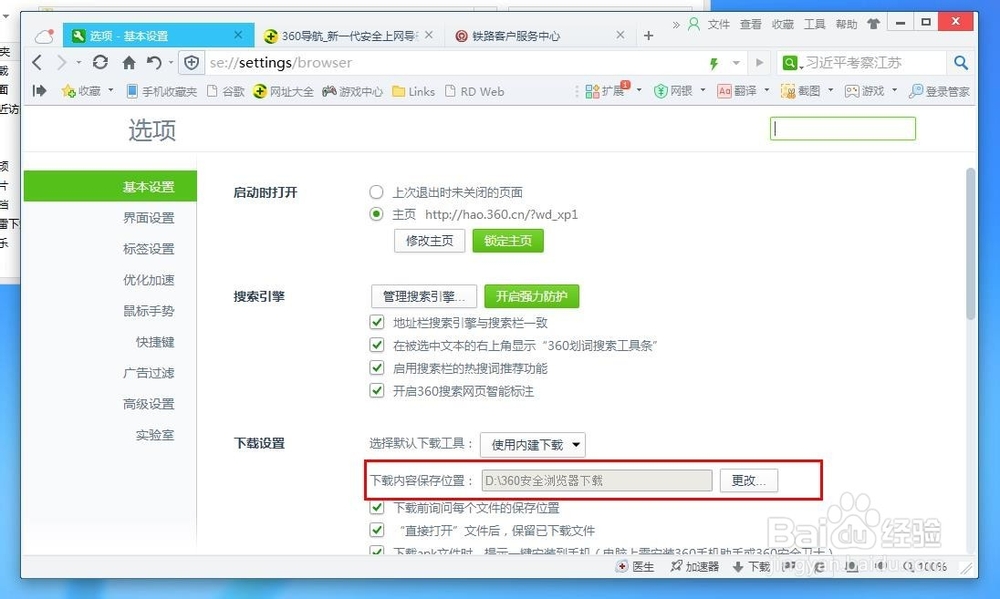Toggle 360划词搜索工具条 display checkbox

point(377,345)
